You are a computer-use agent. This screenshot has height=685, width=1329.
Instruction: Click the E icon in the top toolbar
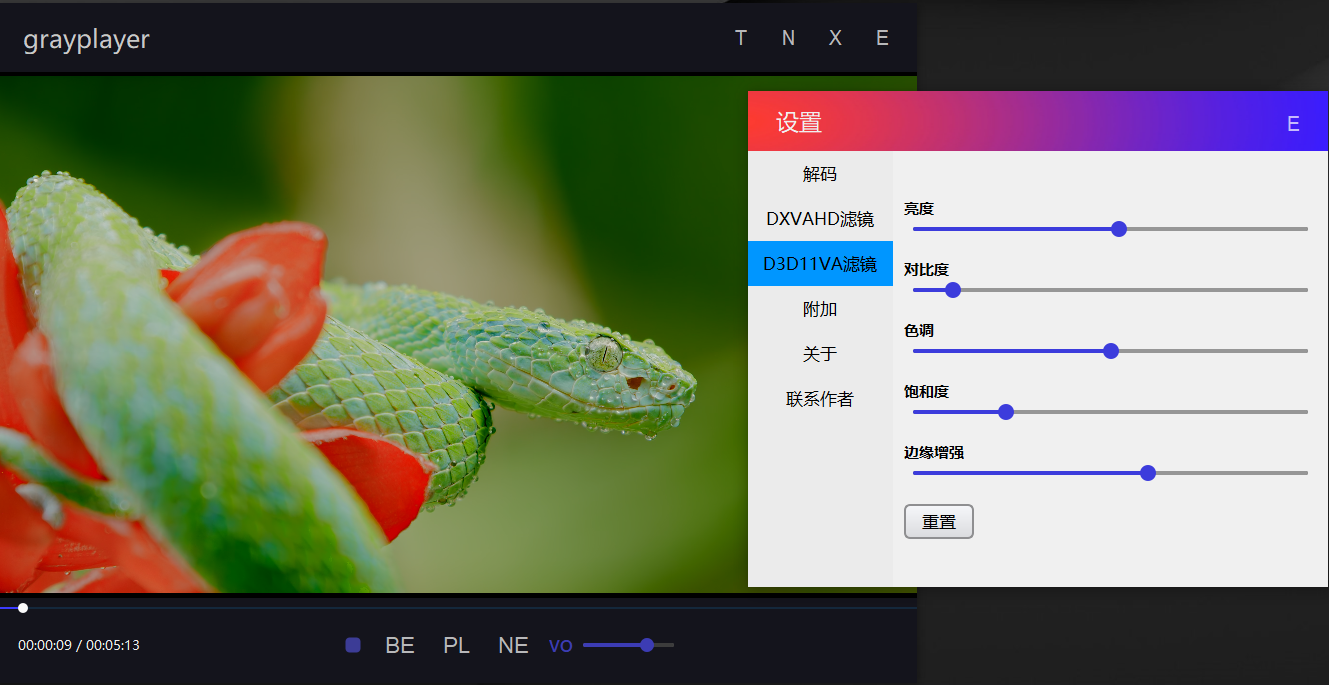(882, 38)
